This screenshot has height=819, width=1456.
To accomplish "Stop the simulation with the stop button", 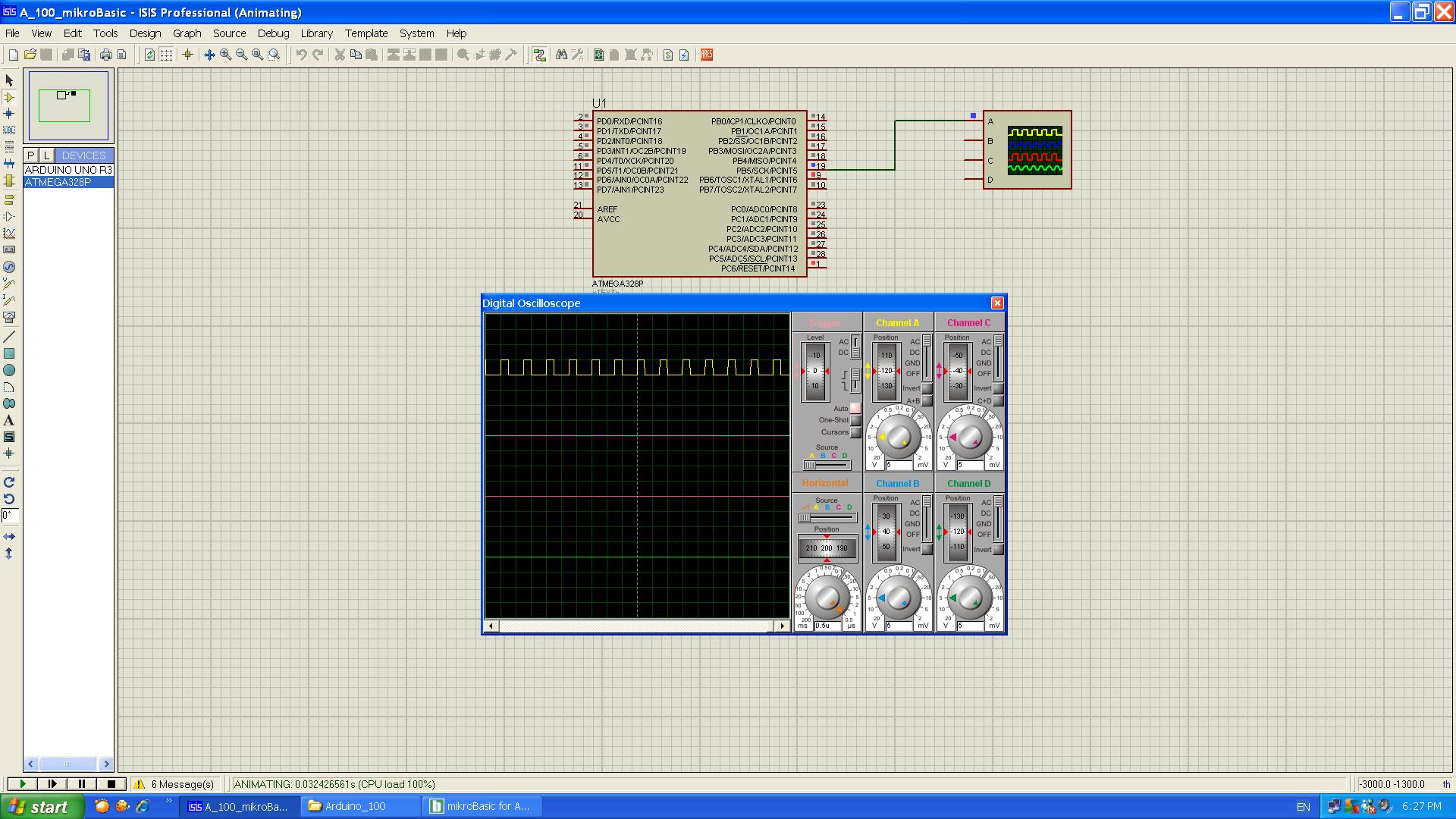I will tap(111, 784).
